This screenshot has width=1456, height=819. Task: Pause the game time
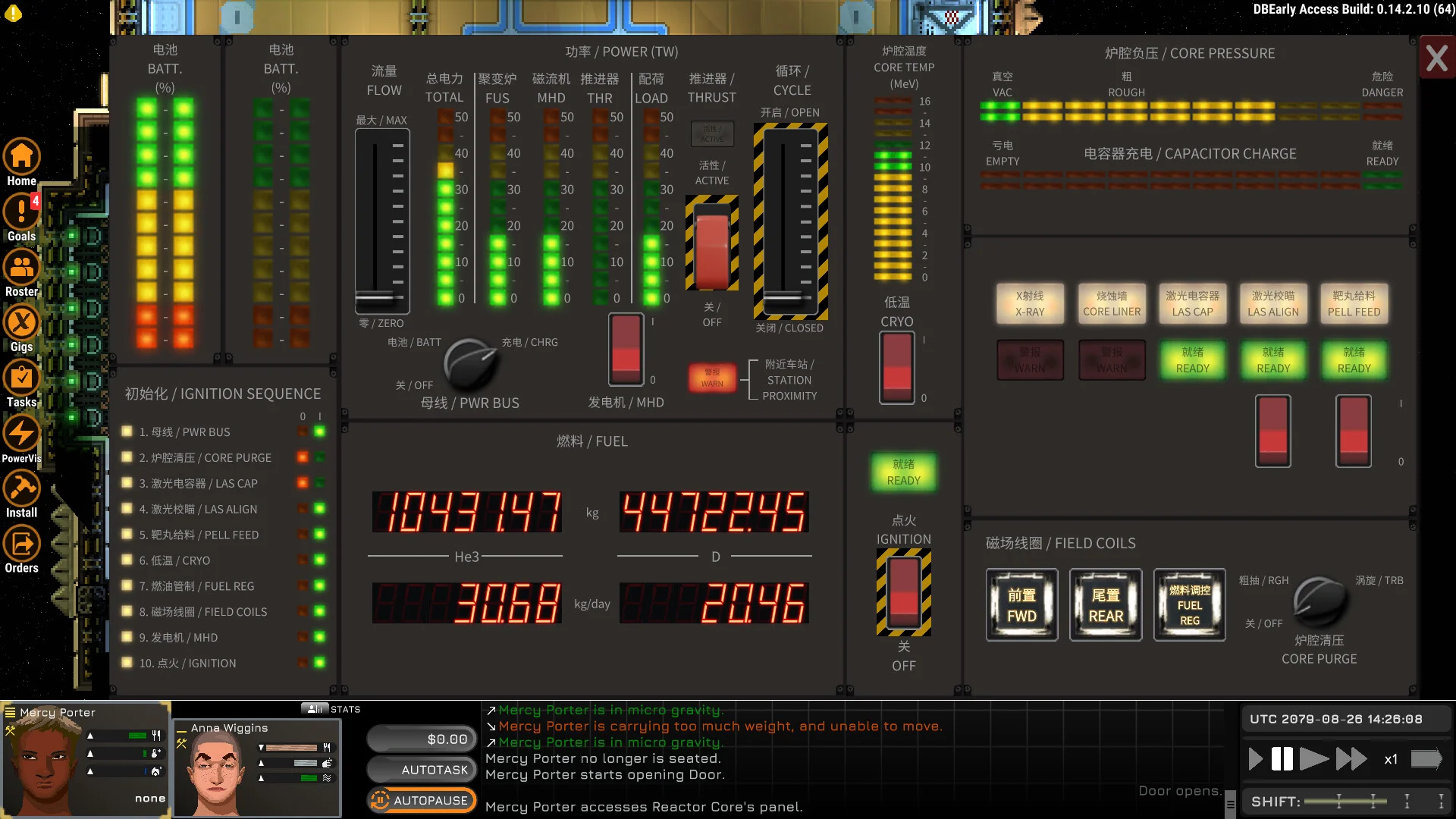tap(1282, 759)
